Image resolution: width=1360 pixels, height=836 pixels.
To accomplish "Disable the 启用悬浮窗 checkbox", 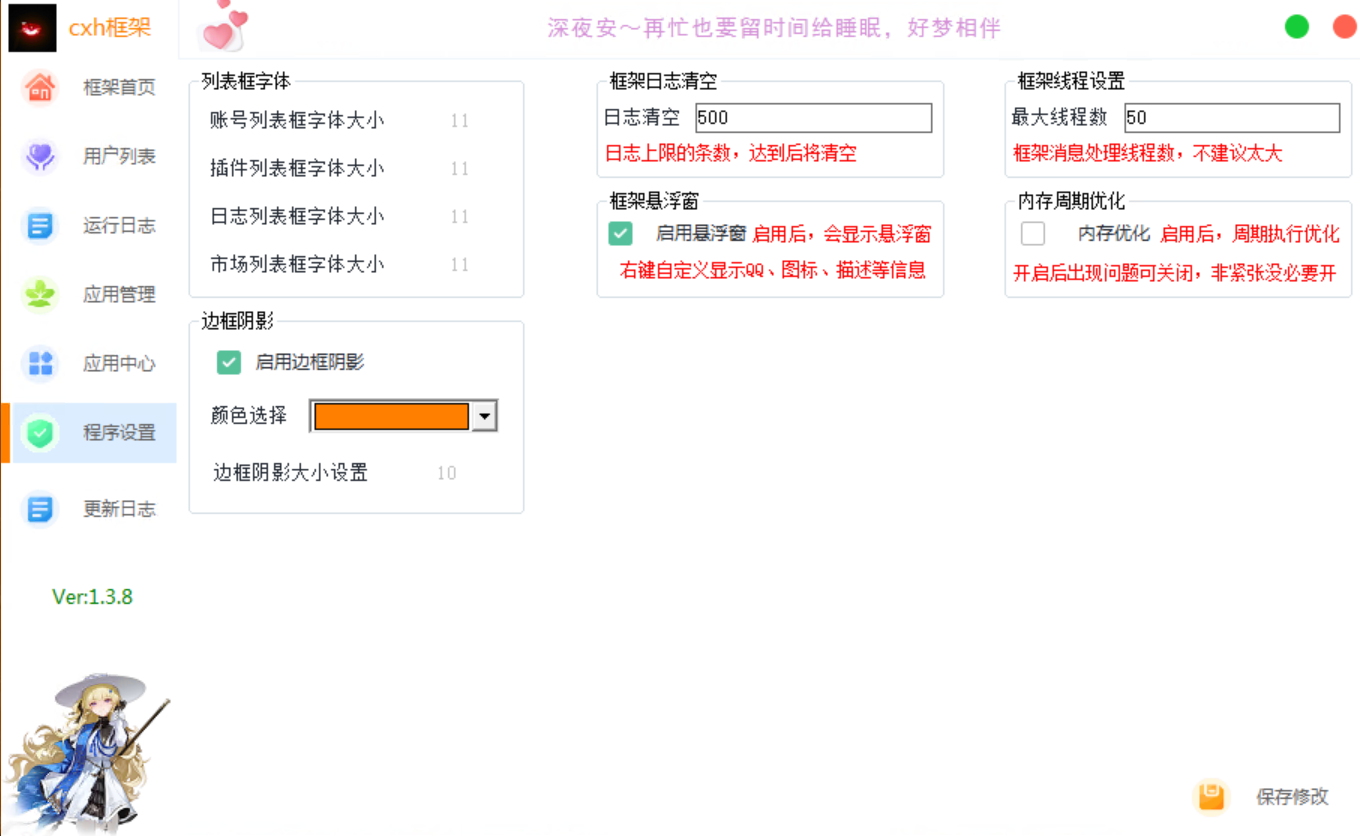I will (620, 234).
